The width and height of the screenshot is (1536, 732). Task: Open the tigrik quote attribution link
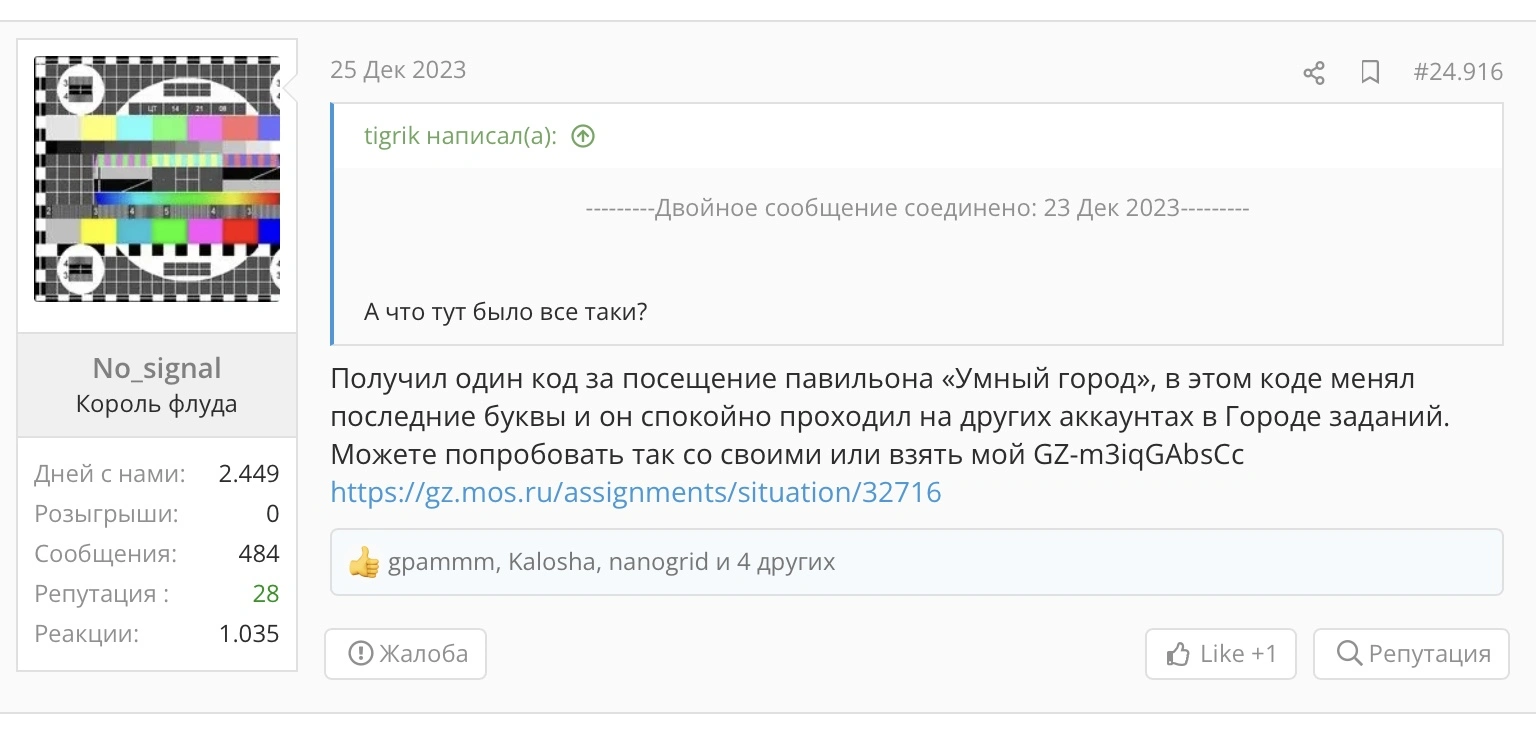coord(459,136)
